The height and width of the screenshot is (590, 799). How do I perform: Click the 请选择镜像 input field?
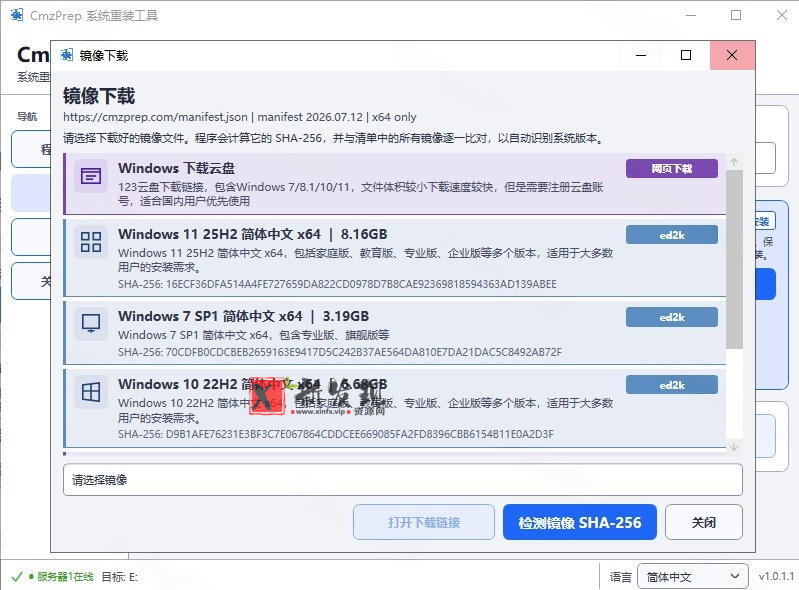pos(403,479)
